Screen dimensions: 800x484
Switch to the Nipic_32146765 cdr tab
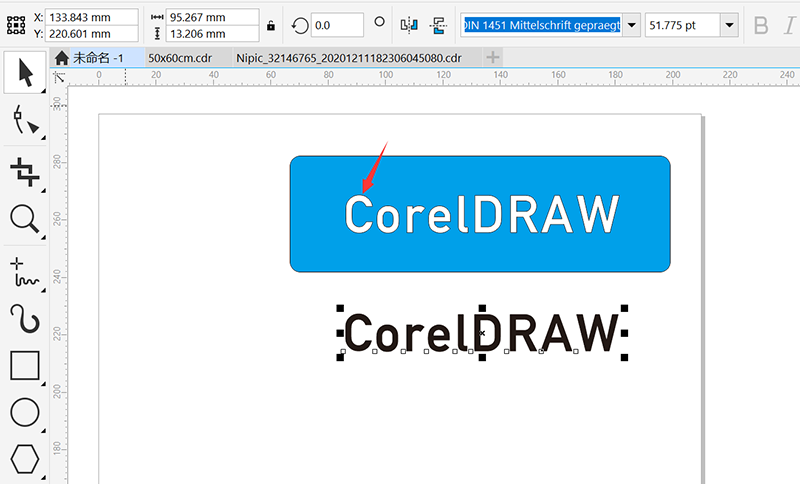click(349, 58)
